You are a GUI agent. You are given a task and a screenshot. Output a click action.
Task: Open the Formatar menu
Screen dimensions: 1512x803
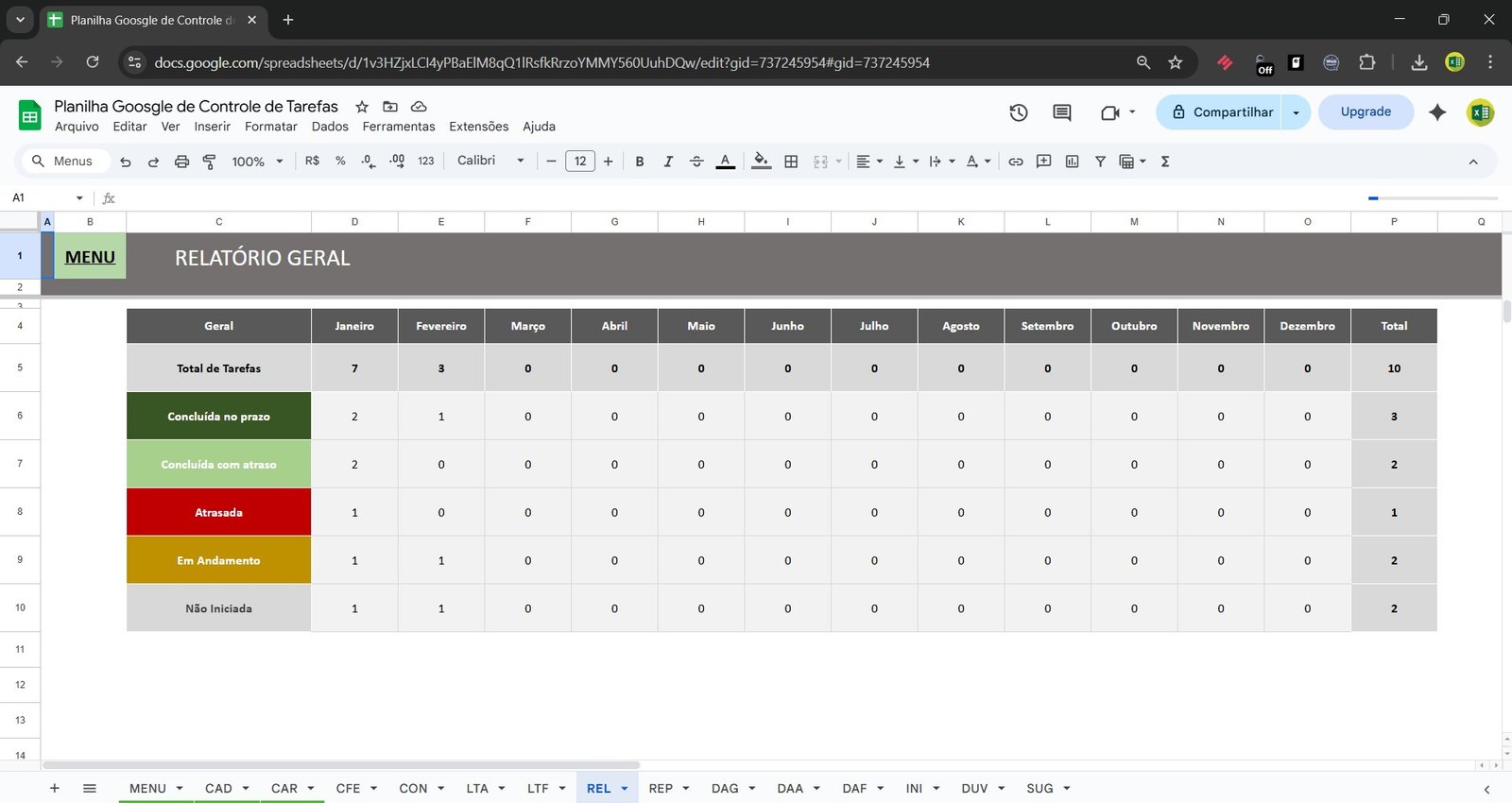[x=270, y=127]
